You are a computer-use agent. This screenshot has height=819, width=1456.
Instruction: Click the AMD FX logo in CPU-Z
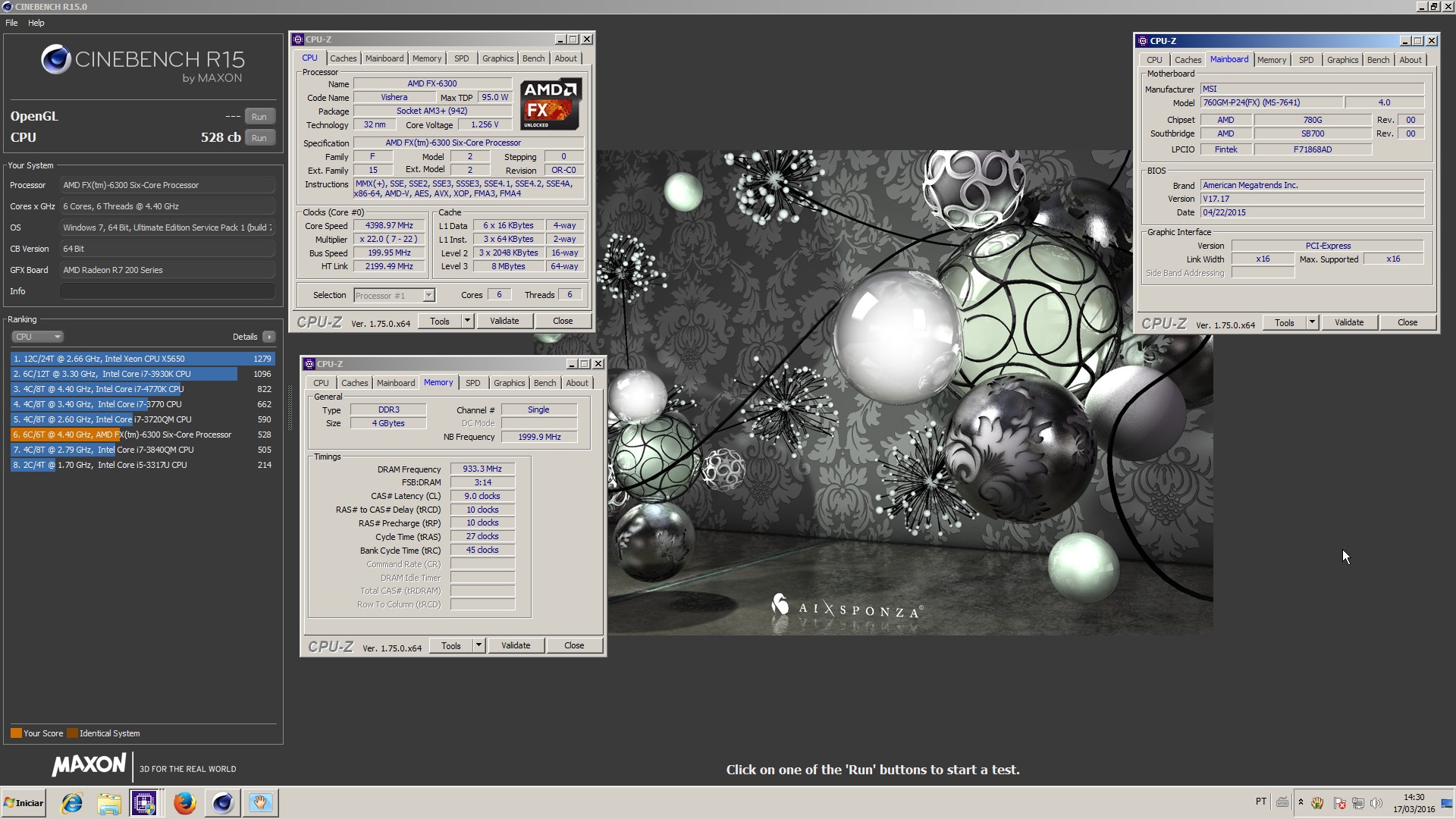tap(551, 104)
